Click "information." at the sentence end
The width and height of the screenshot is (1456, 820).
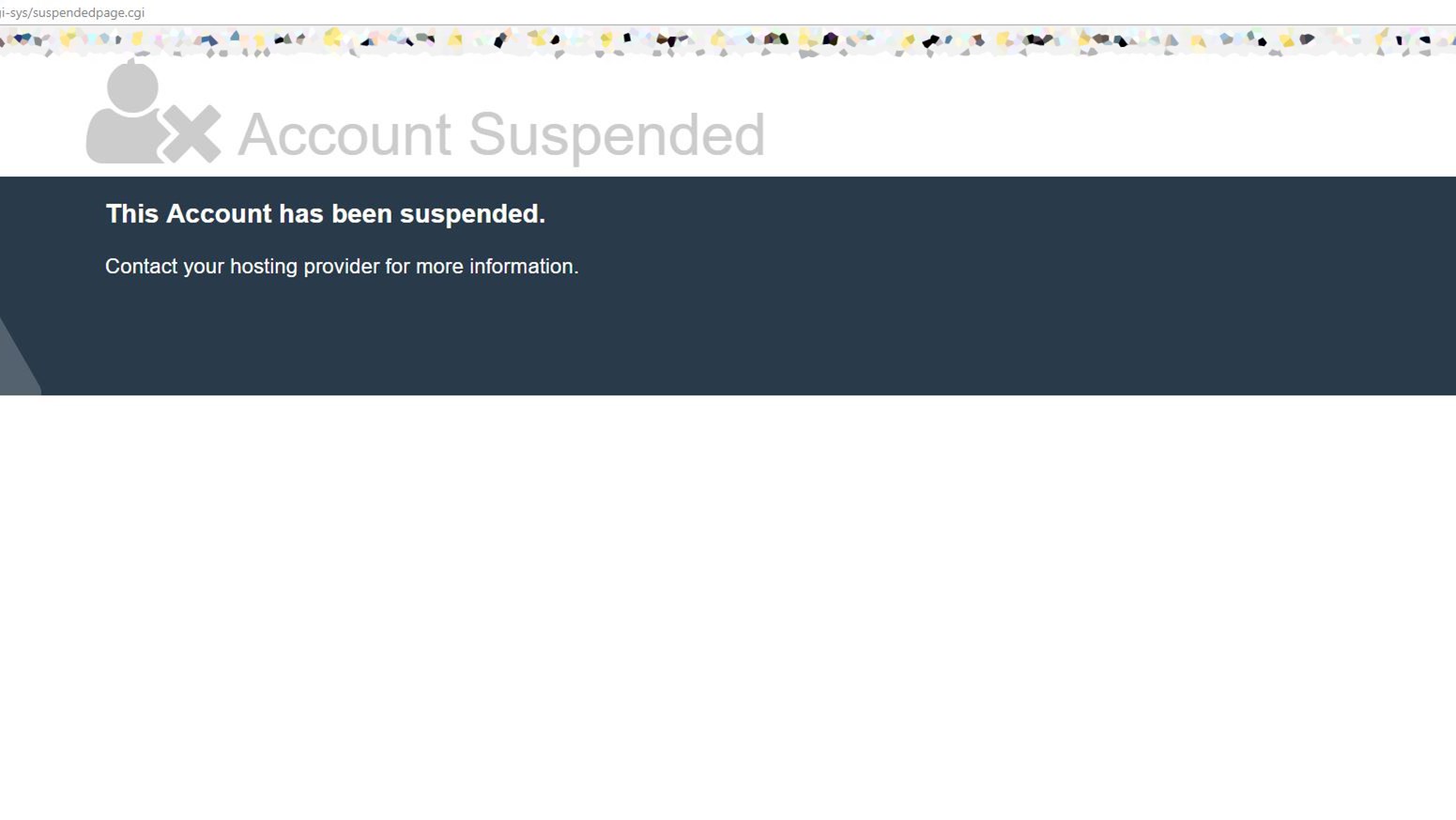tap(524, 266)
